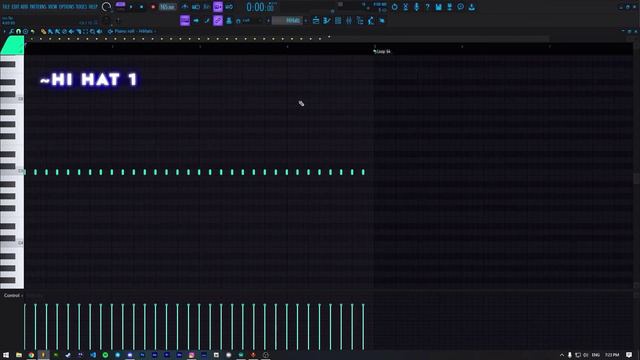Click the undo history icon
This screenshot has width=640, height=360.
395,7
